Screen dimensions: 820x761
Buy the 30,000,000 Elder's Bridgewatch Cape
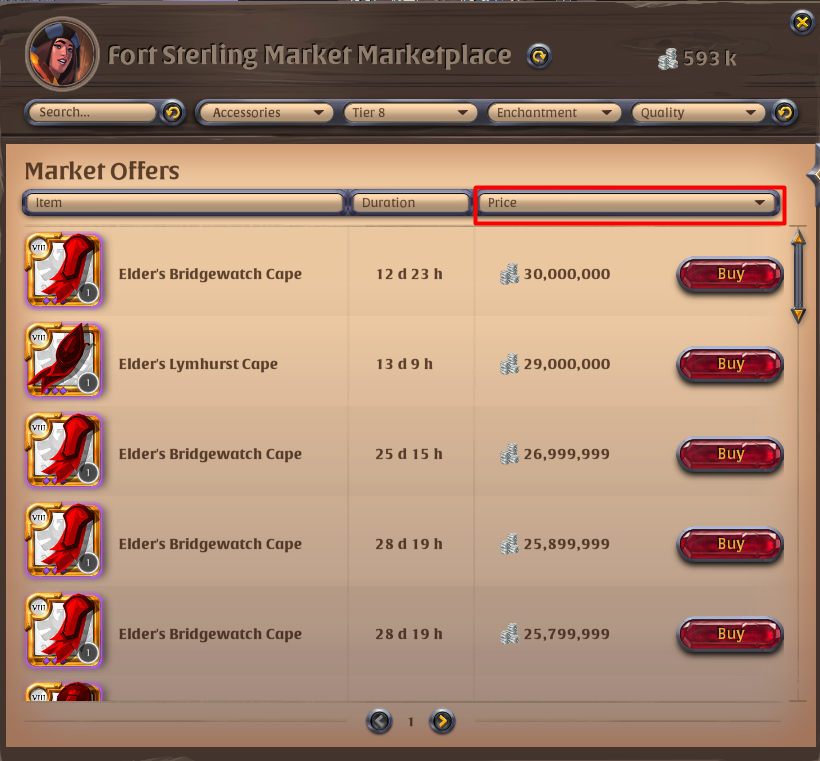pyautogui.click(x=730, y=274)
